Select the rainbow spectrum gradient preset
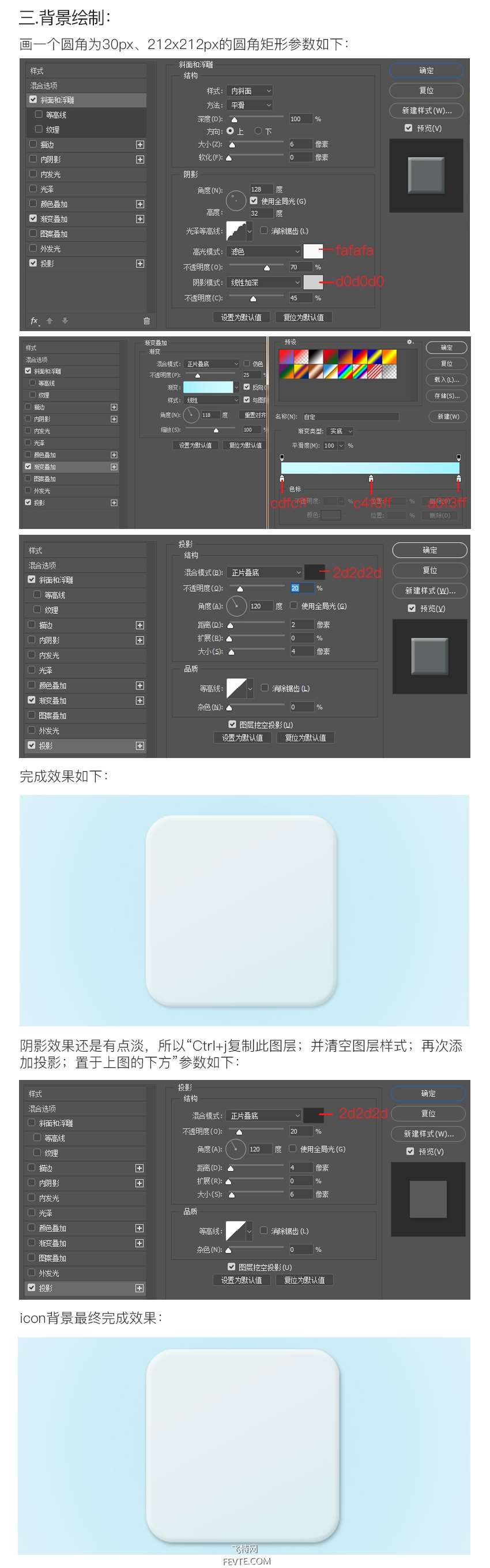This screenshot has width=490, height=1568. pyautogui.click(x=345, y=371)
